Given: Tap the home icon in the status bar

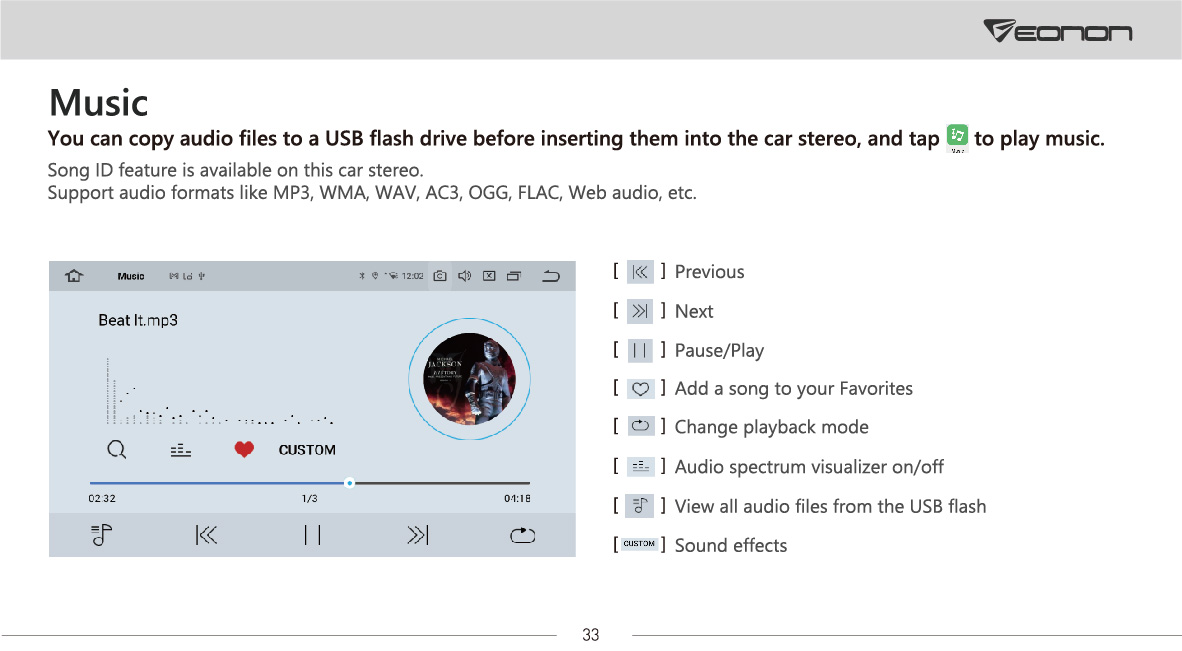Looking at the screenshot, I should [x=74, y=276].
